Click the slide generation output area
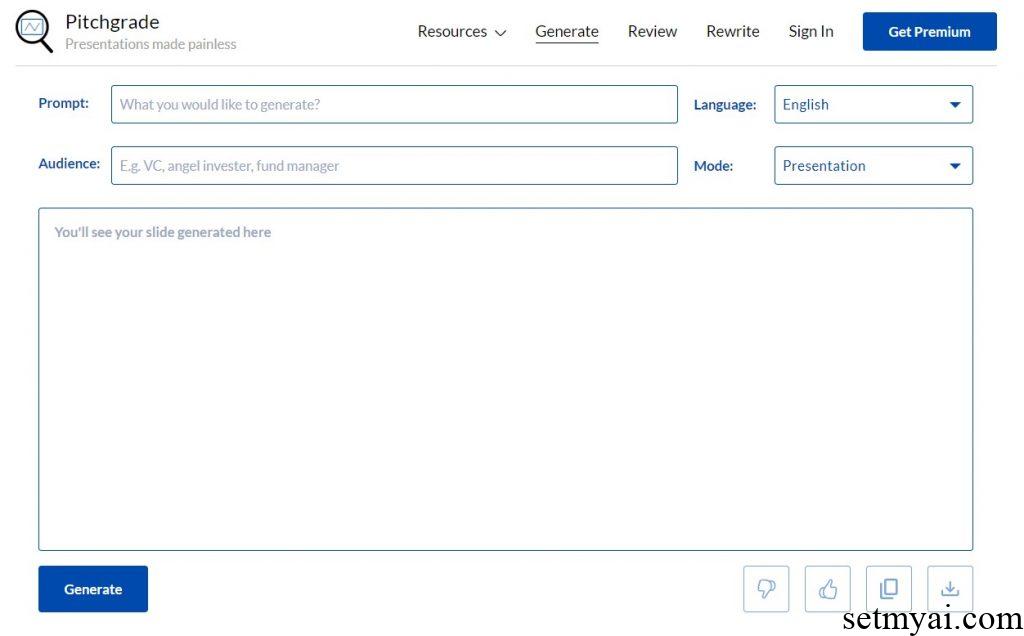Image resolution: width=1024 pixels, height=636 pixels. (506, 379)
